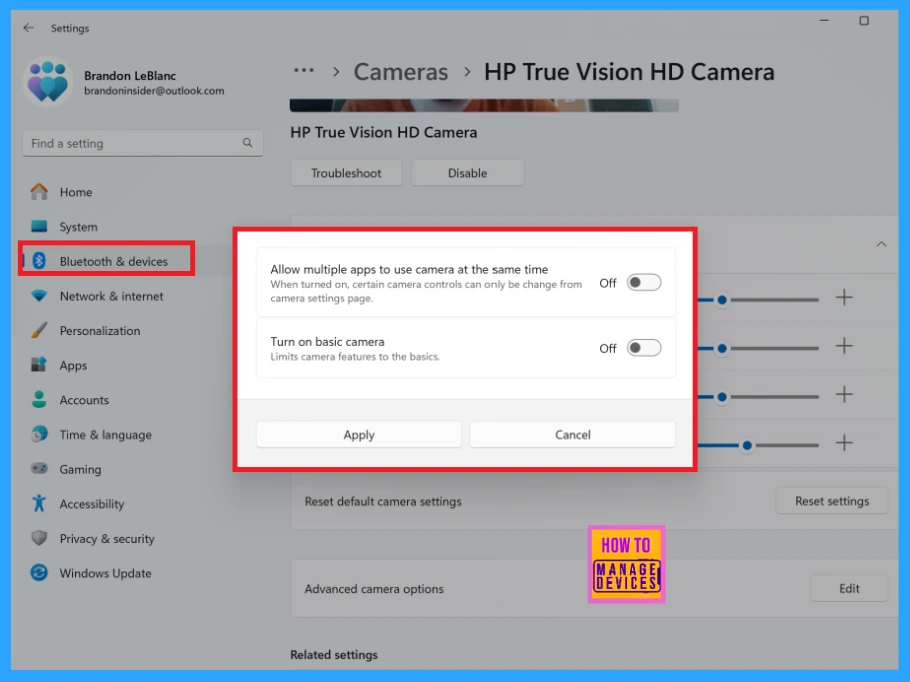Click the first camera slider thumb
The height and width of the screenshot is (682, 910).
[x=721, y=300]
